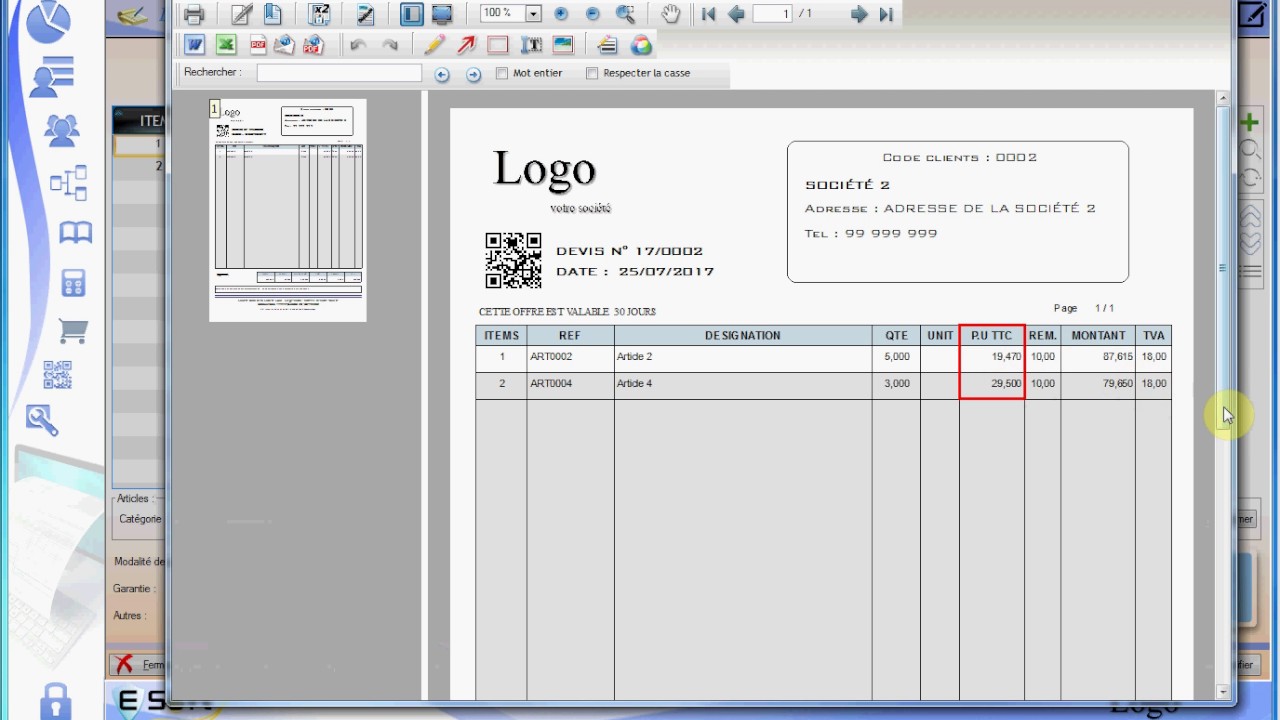The height and width of the screenshot is (720, 1280).
Task: Click the DESIGNATION column header
Action: (743, 336)
